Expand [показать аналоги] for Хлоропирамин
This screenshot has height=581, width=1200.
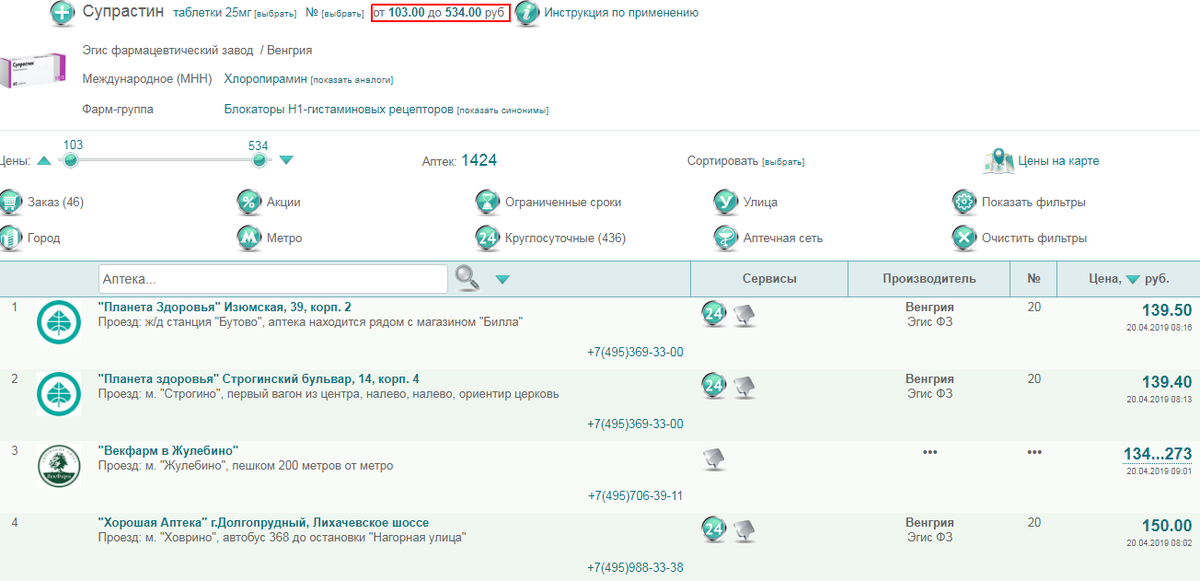click(x=351, y=80)
